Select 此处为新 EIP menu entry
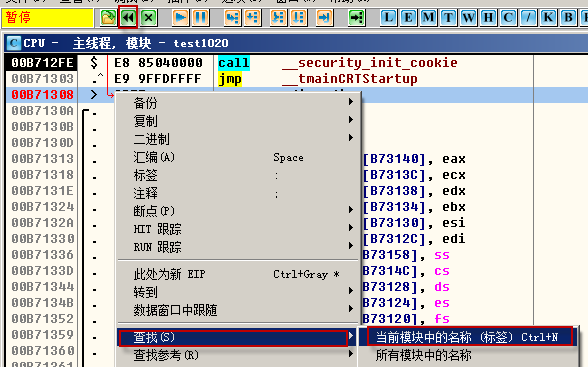 [238, 274]
